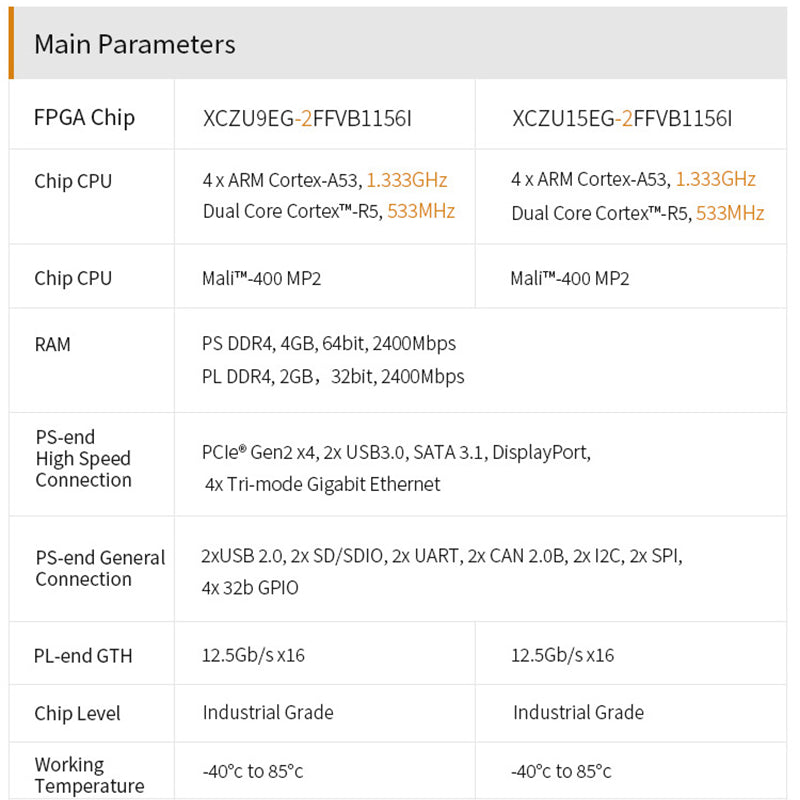Viewport: 800px width, 800px height.
Task: Click Industrial Grade in left column
Action: pos(268,712)
